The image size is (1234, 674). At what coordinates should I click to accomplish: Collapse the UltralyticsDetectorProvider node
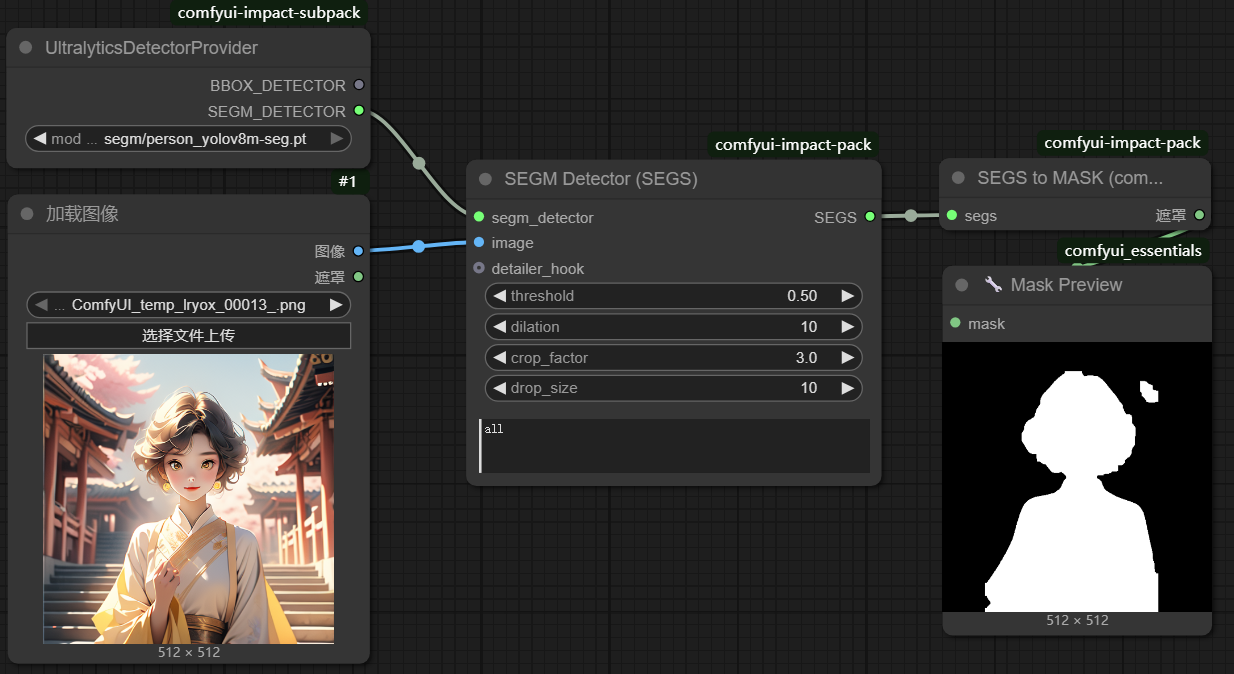[27, 48]
